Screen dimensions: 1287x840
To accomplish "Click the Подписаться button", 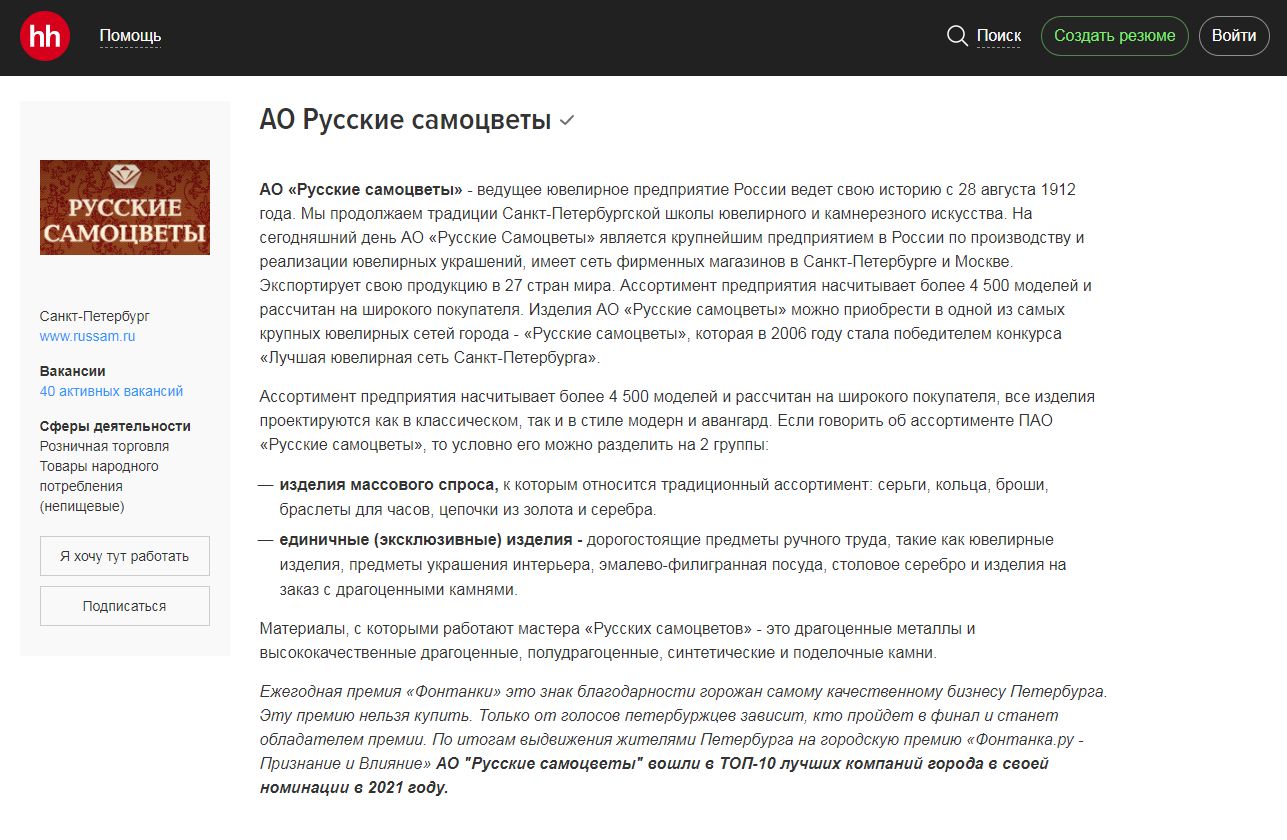I will [125, 606].
